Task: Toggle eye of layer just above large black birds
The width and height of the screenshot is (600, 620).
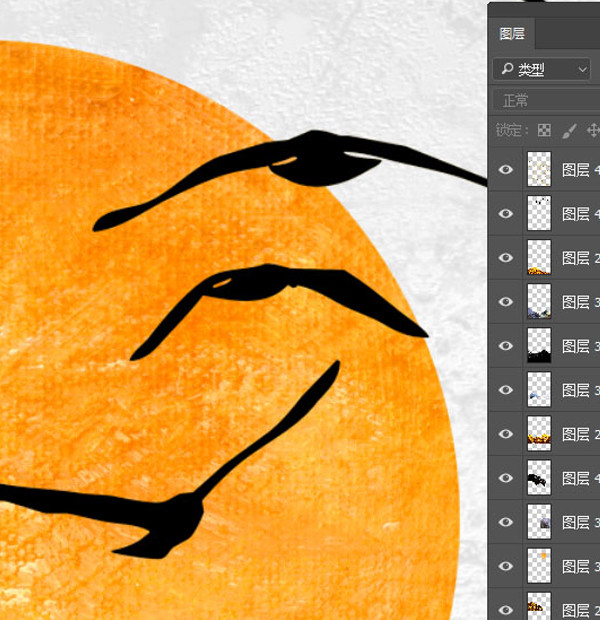Action: [505, 434]
